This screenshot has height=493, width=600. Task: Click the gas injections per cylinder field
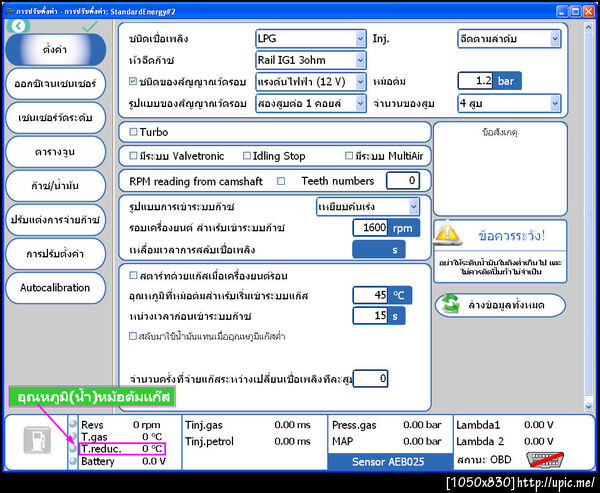point(370,379)
